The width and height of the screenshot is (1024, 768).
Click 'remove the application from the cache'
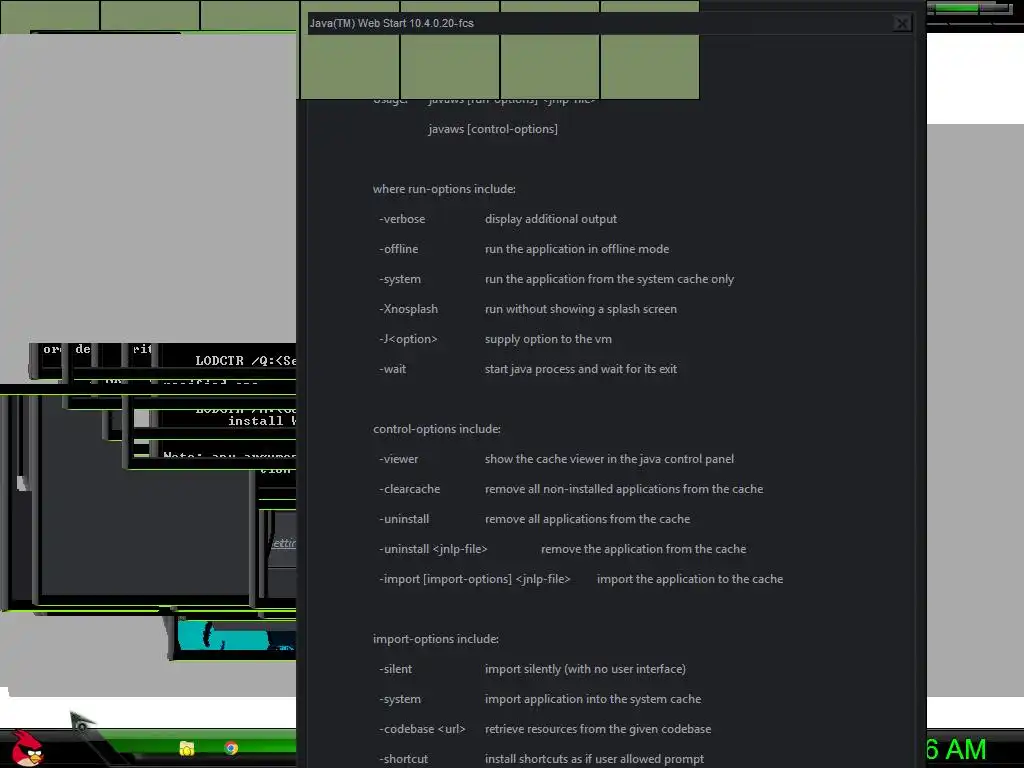(643, 550)
